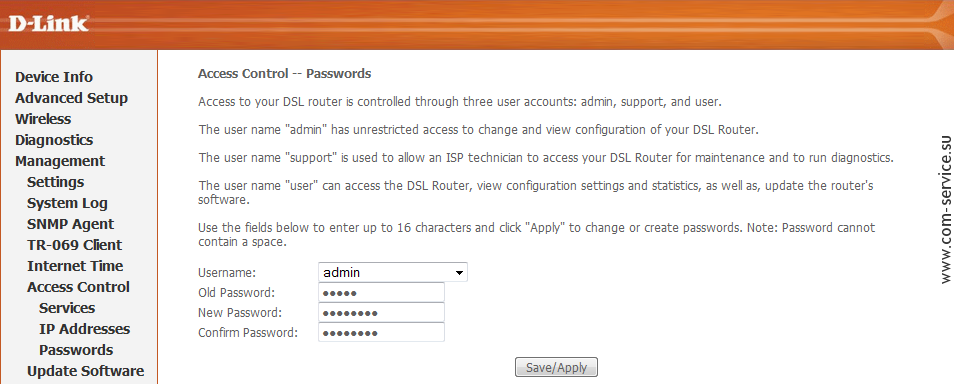Expand the Access Control submenu
Screen dimensions: 954x384
(78, 287)
